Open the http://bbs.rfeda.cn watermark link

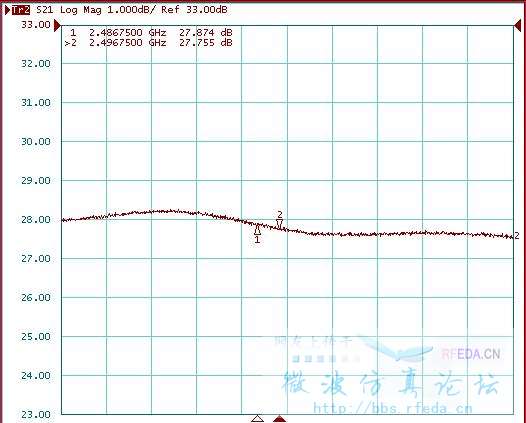pos(393,409)
